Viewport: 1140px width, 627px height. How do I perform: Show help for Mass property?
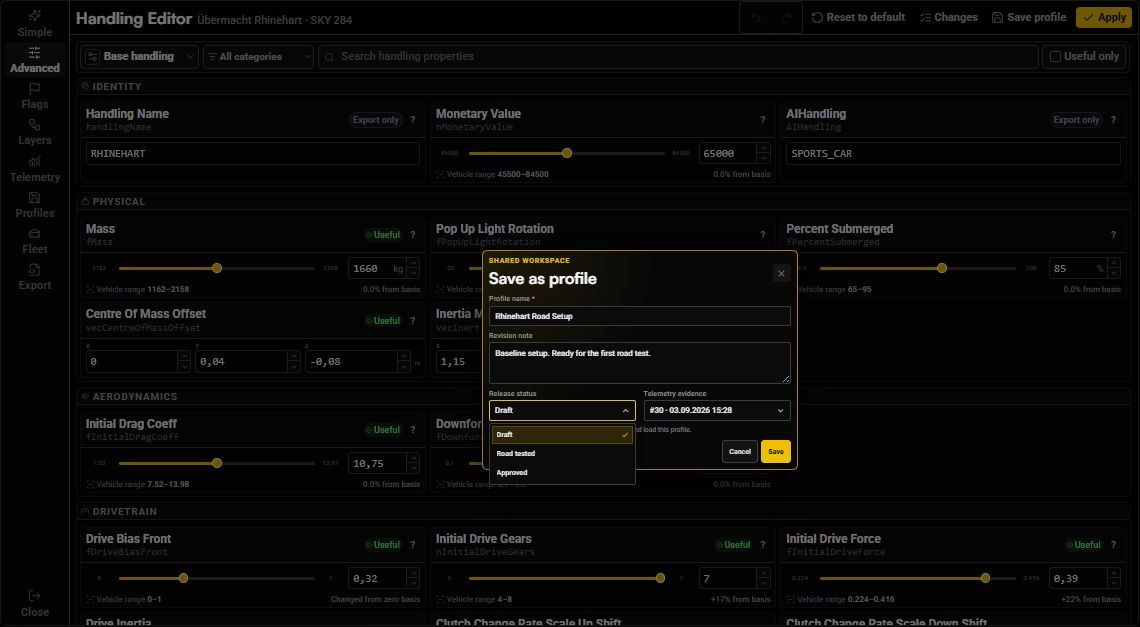pos(413,235)
